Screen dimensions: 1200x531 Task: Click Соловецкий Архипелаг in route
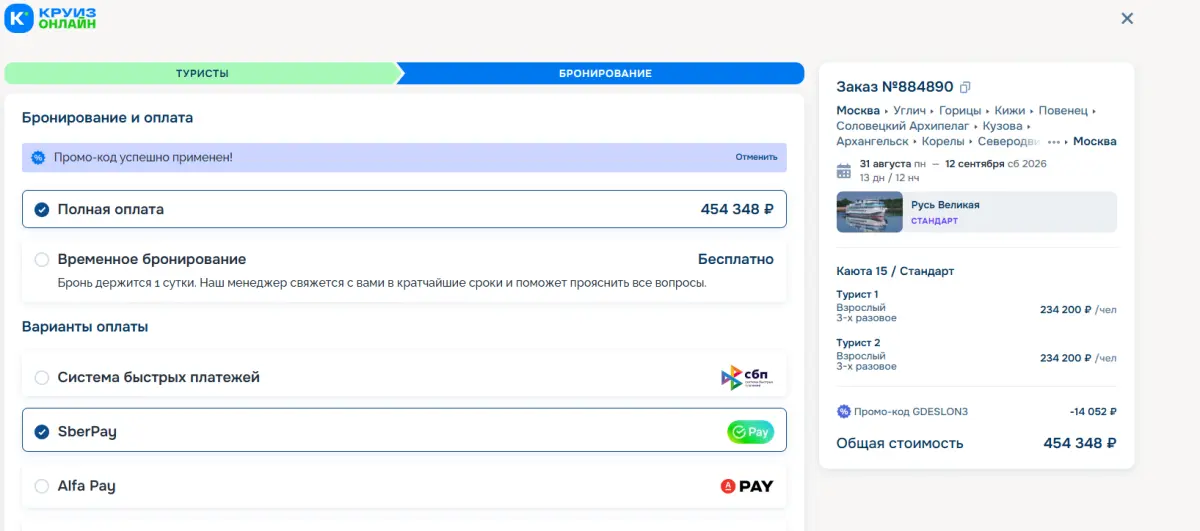tap(903, 126)
